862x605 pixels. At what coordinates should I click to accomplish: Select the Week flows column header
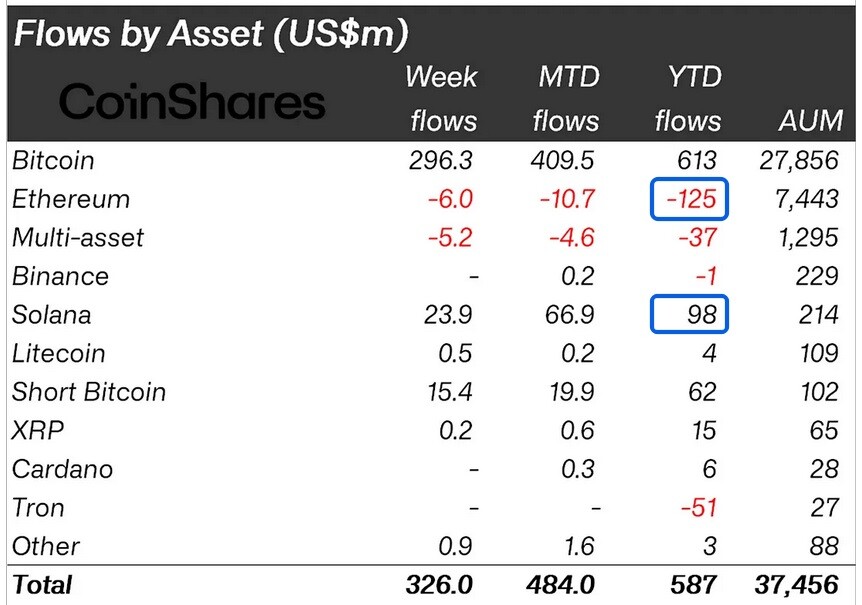tap(443, 99)
